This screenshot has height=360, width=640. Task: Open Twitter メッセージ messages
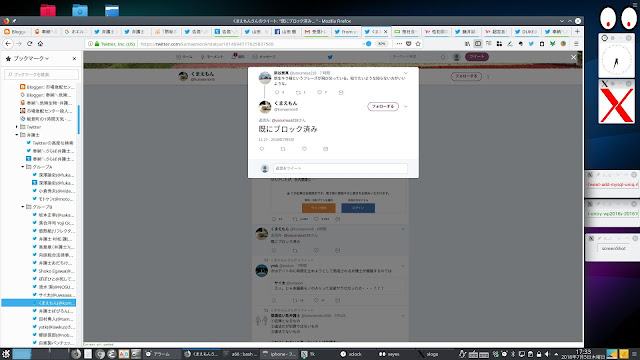[264, 57]
